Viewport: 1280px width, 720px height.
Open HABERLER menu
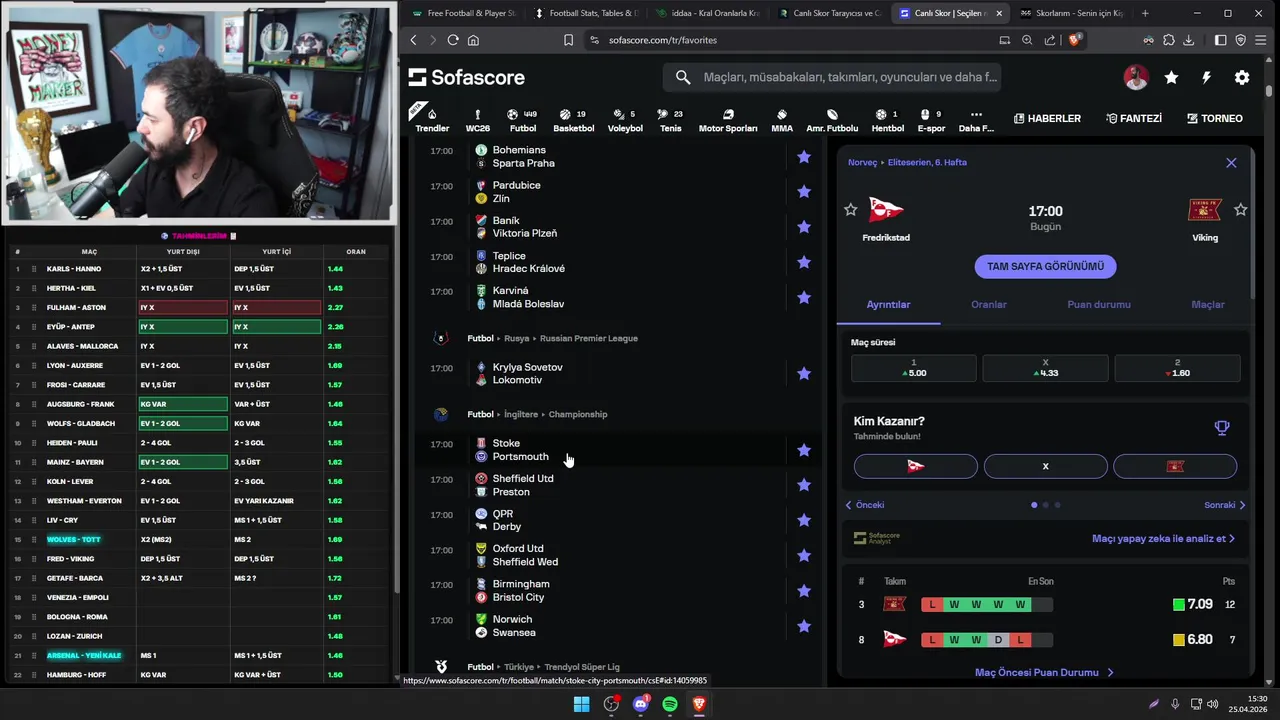click(x=1047, y=118)
